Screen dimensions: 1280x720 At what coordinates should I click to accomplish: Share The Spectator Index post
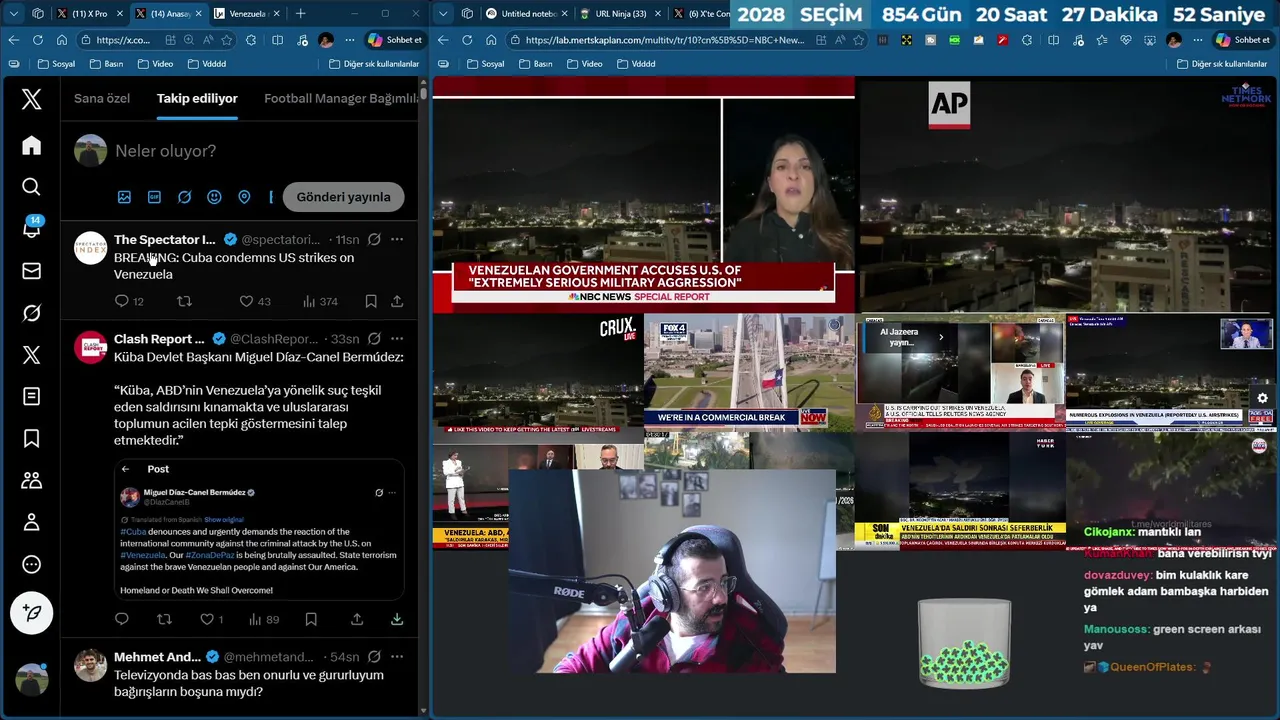[x=397, y=301]
